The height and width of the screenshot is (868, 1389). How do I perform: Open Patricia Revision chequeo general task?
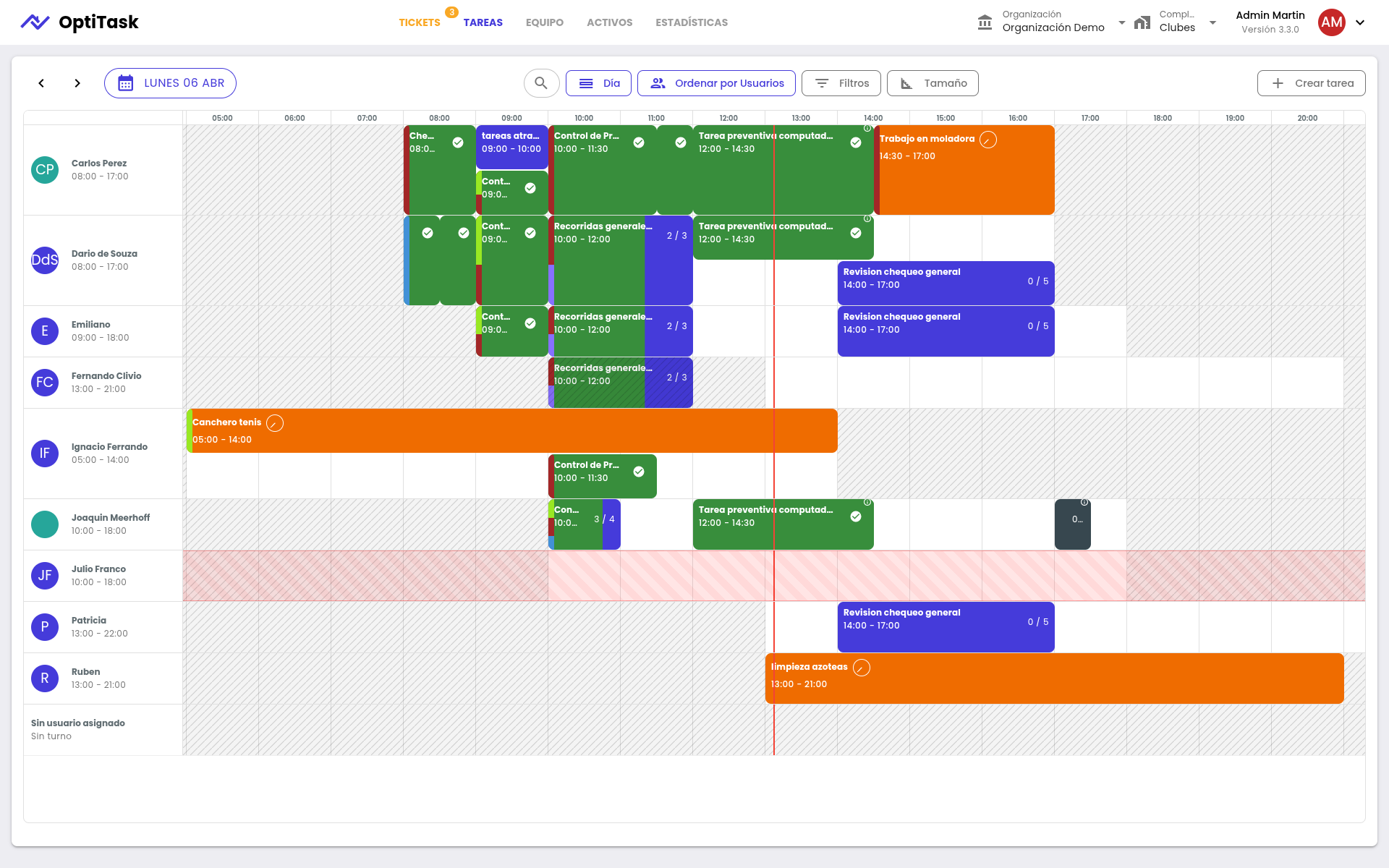[x=946, y=627]
